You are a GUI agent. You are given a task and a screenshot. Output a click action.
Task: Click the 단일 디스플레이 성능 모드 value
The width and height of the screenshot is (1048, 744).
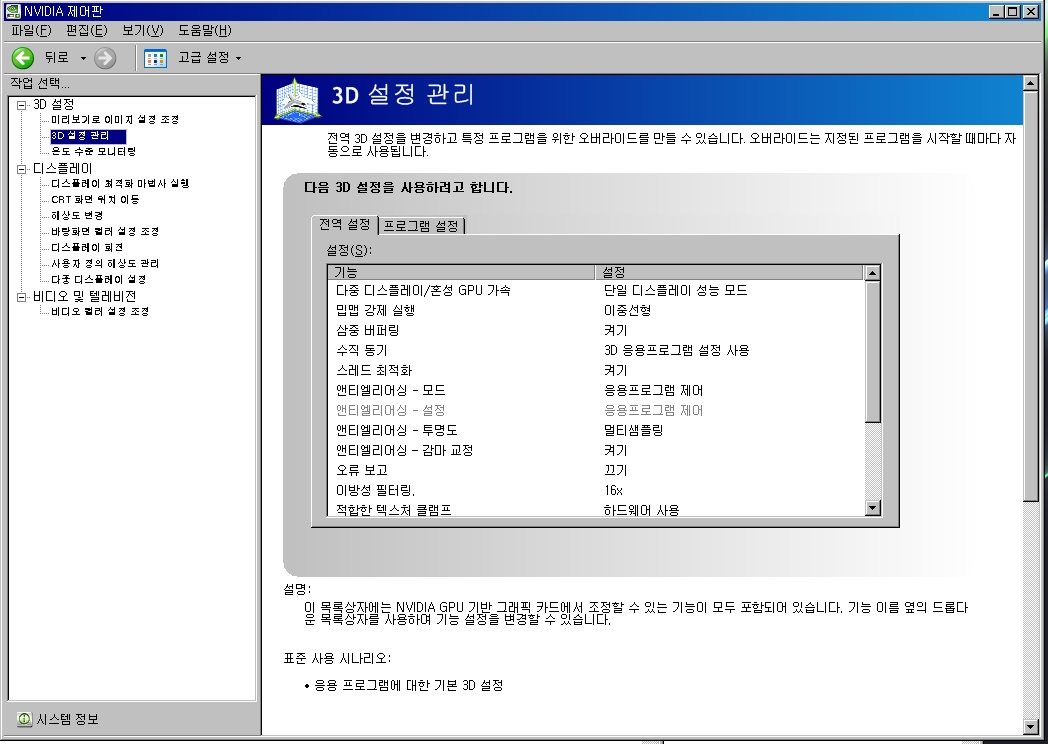[675, 290]
